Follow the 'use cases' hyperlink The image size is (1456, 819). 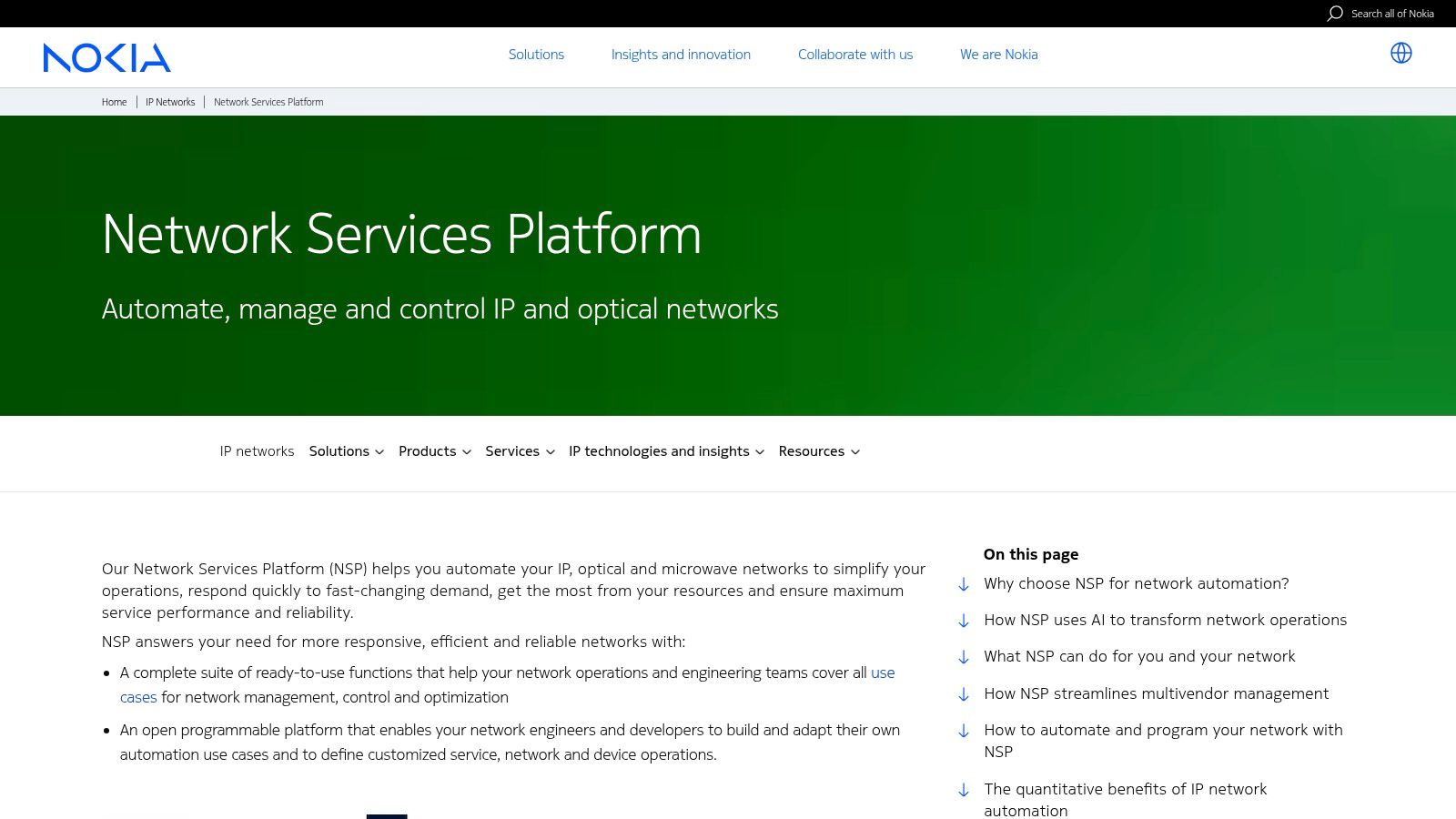click(x=883, y=672)
